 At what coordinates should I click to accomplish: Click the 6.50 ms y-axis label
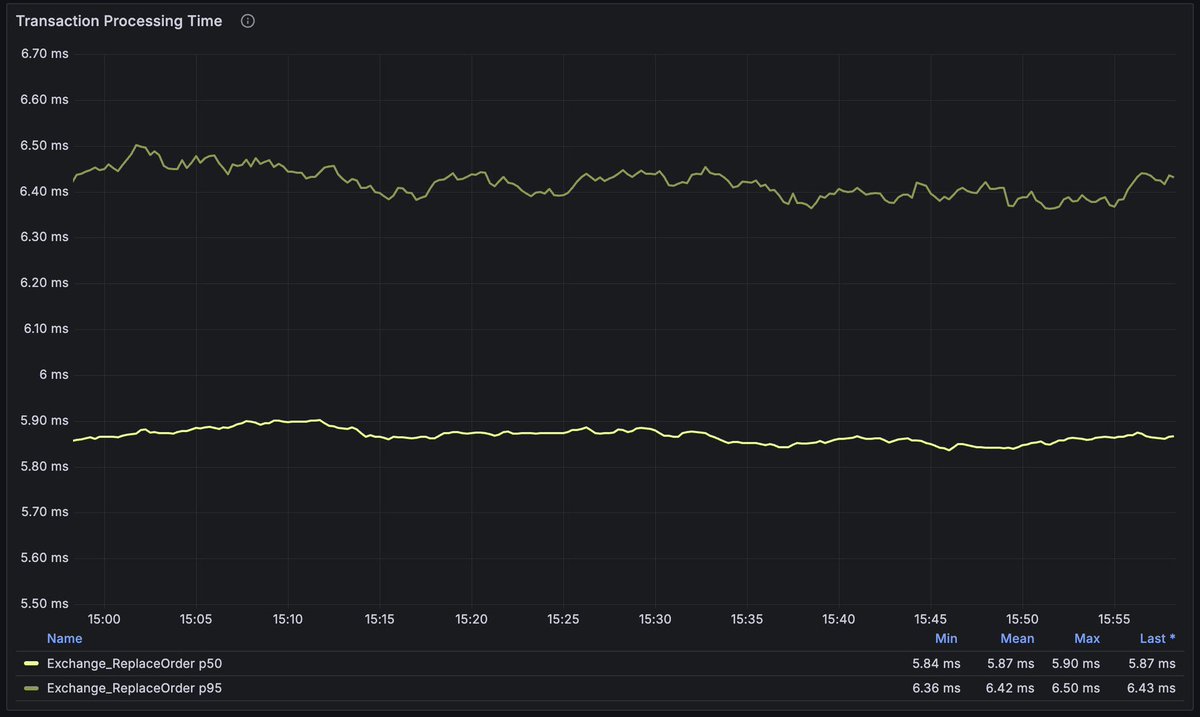(45, 145)
